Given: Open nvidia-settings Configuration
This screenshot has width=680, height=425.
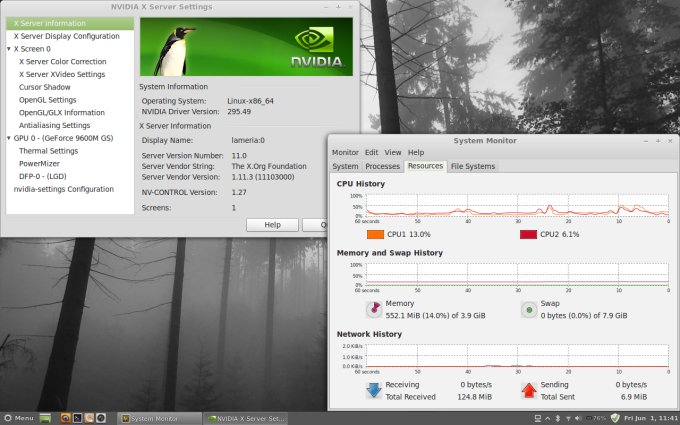Looking at the screenshot, I should click(x=63, y=189).
